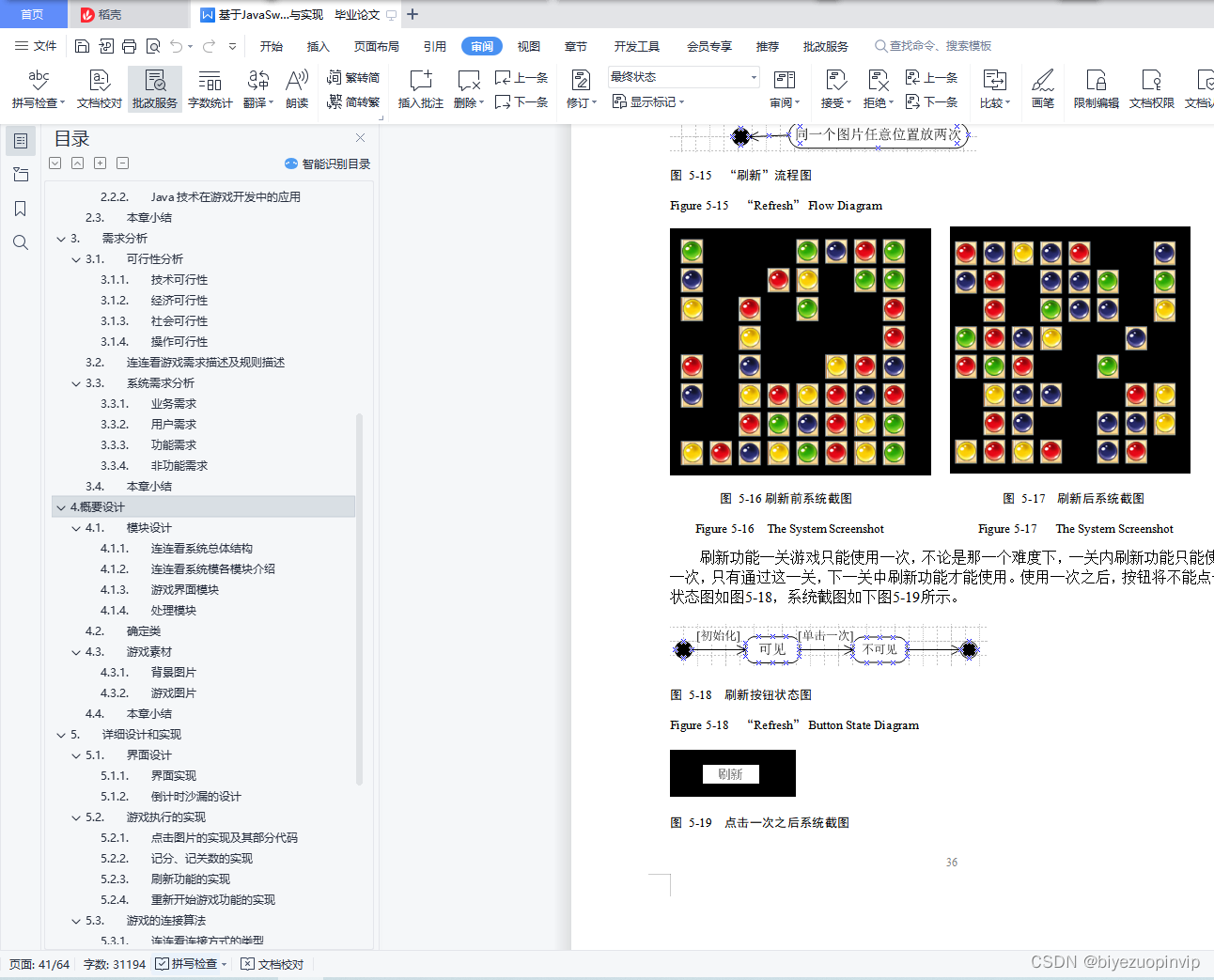This screenshot has height=980, width=1214.
Task: Collapse the 4.3. 游戏素材 node
Action: click(76, 652)
